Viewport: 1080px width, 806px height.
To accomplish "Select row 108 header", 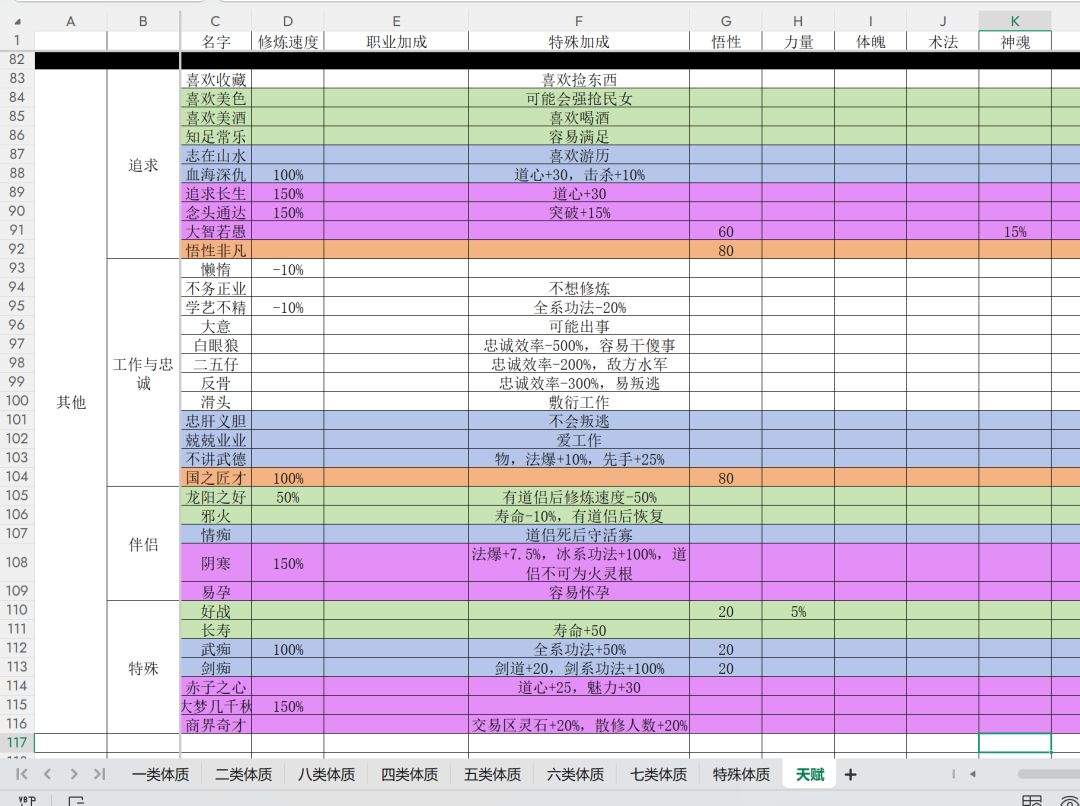I will click(17, 562).
